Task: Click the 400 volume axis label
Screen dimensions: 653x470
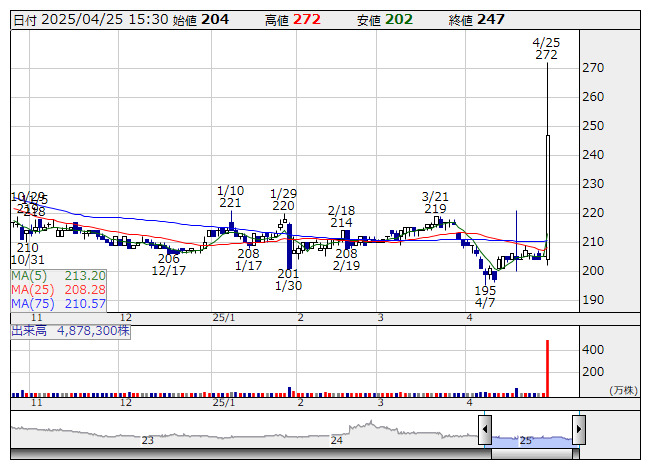Action: [593, 350]
